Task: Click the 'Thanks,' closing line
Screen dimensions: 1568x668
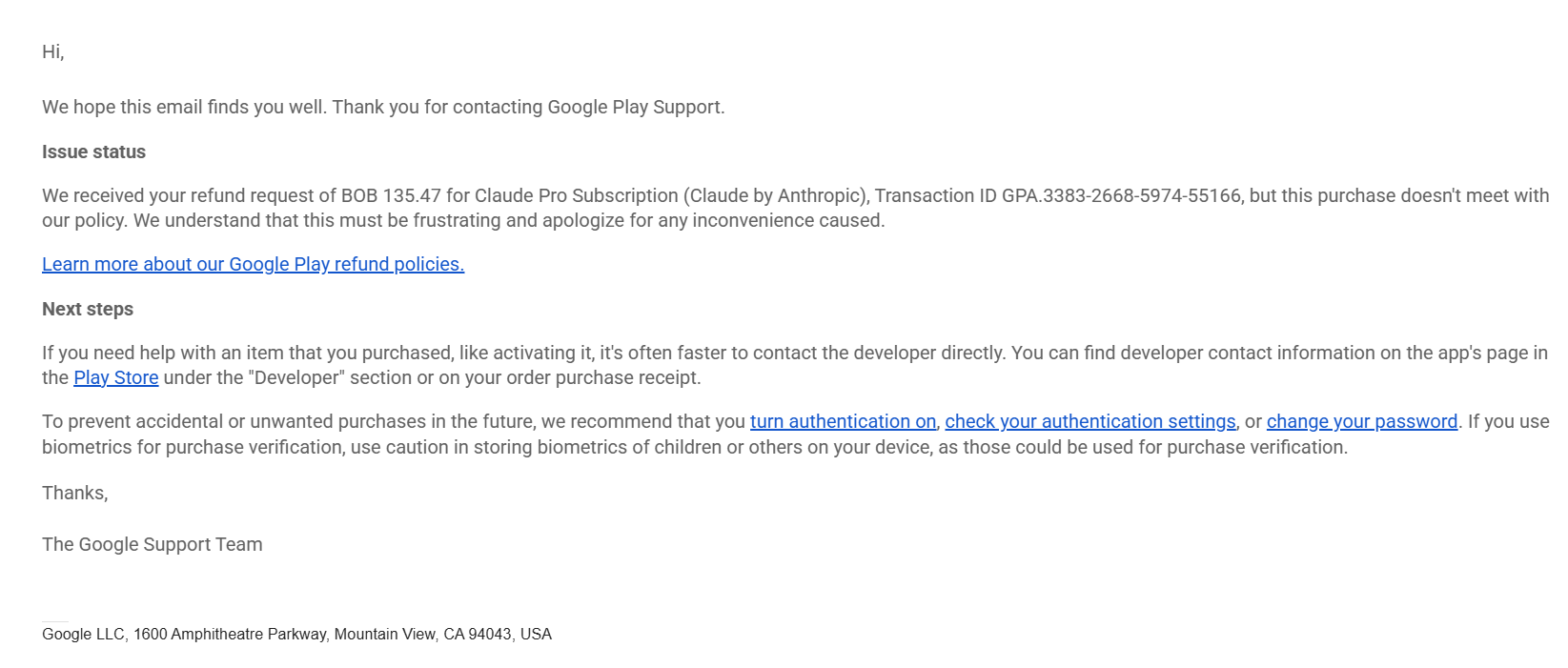Action: [x=75, y=493]
